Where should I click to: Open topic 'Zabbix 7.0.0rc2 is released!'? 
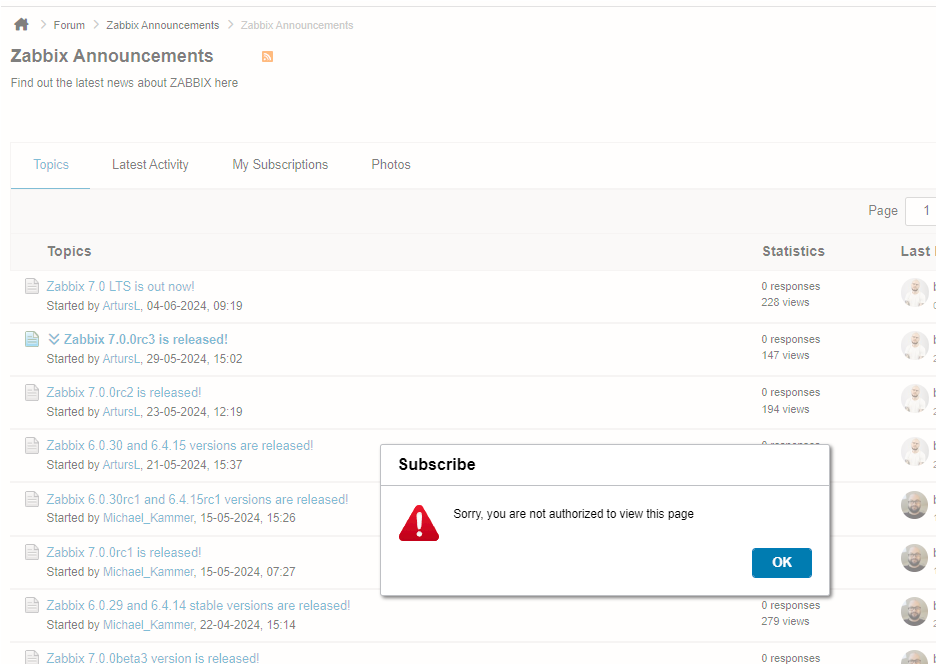coord(124,393)
